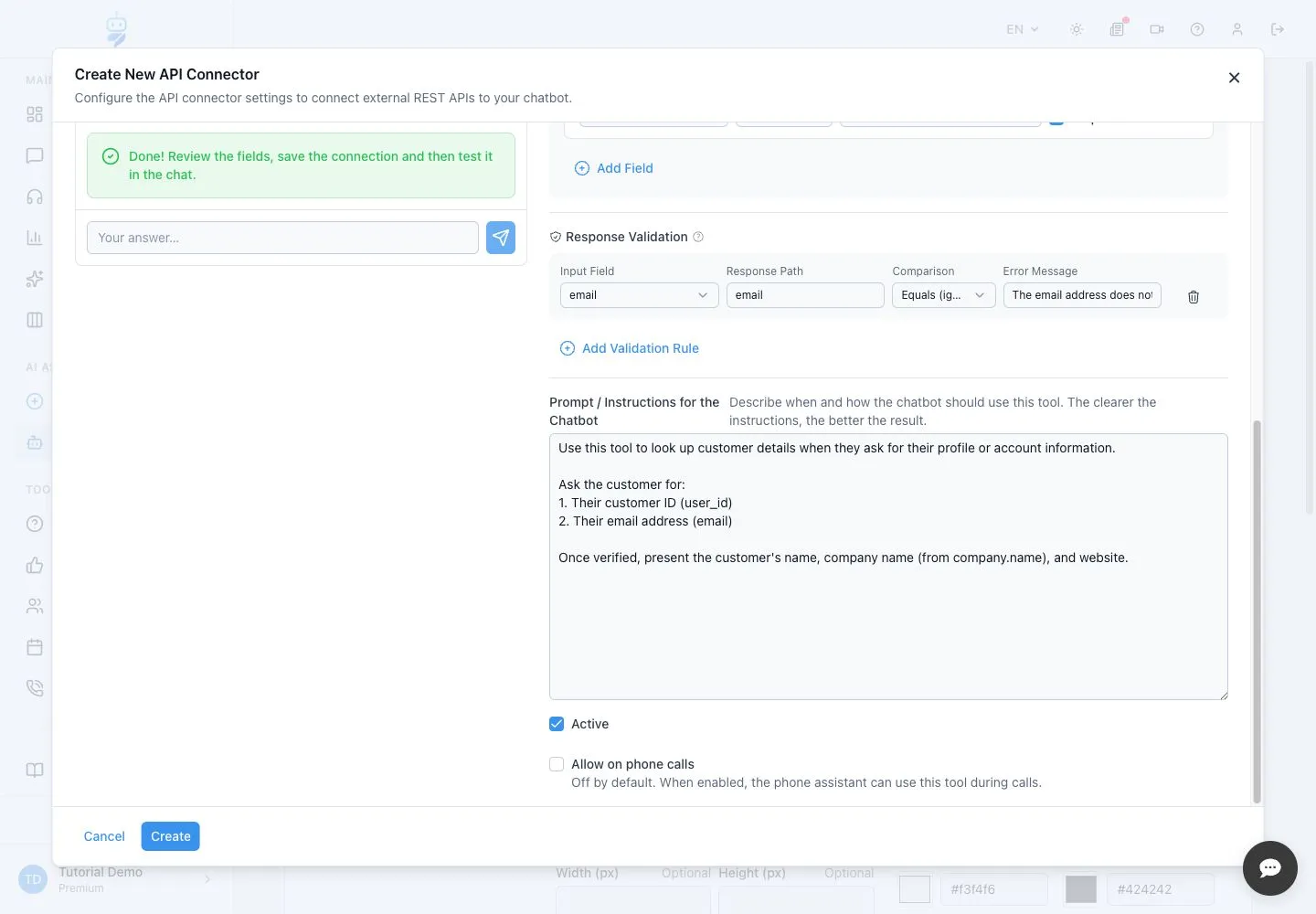Open the robot chatbot icon in sidebar

(x=35, y=442)
